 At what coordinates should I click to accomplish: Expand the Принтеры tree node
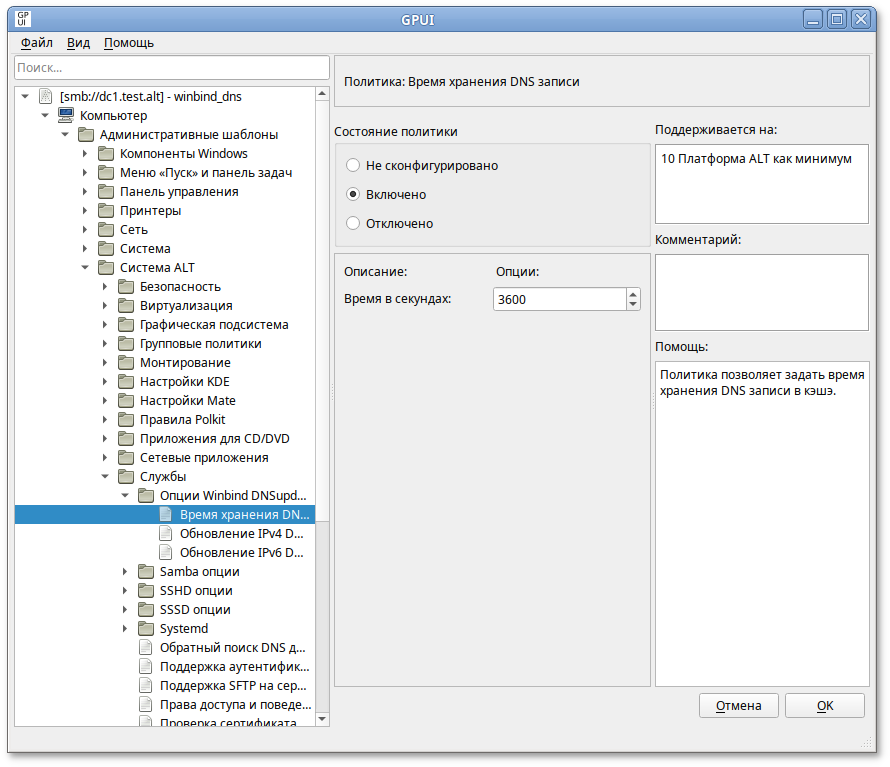(85, 211)
